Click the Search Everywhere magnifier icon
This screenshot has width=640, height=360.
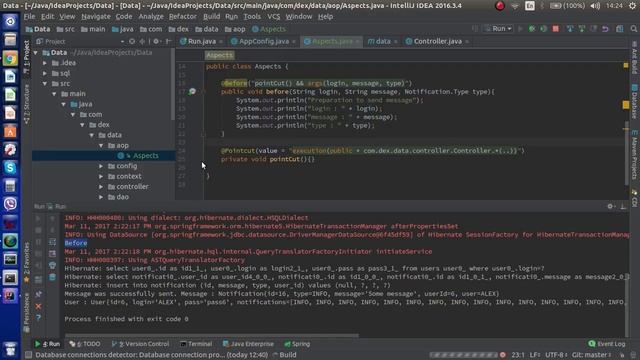pyautogui.click(x=633, y=29)
